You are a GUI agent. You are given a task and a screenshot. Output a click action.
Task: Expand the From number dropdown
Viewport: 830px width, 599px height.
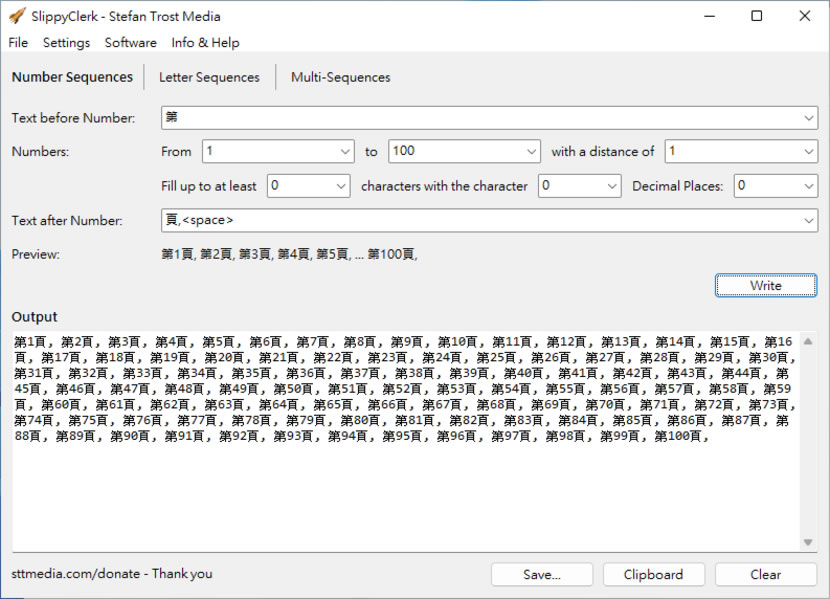tap(345, 152)
